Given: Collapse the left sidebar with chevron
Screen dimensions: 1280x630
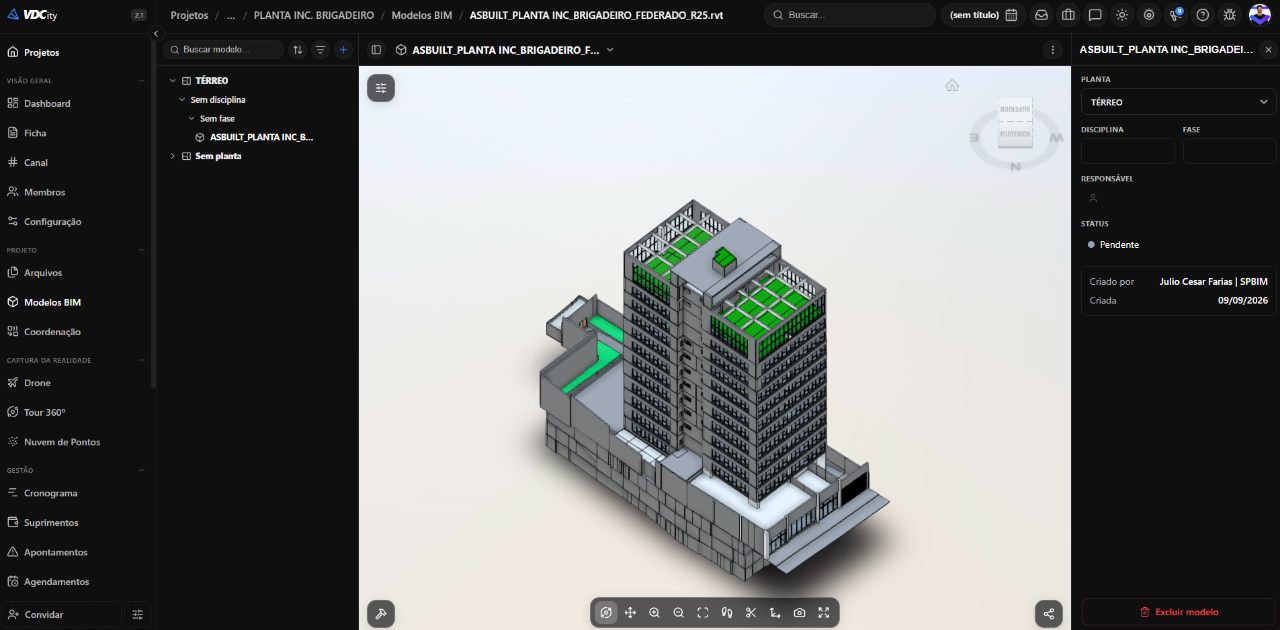Looking at the screenshot, I should point(155,33).
